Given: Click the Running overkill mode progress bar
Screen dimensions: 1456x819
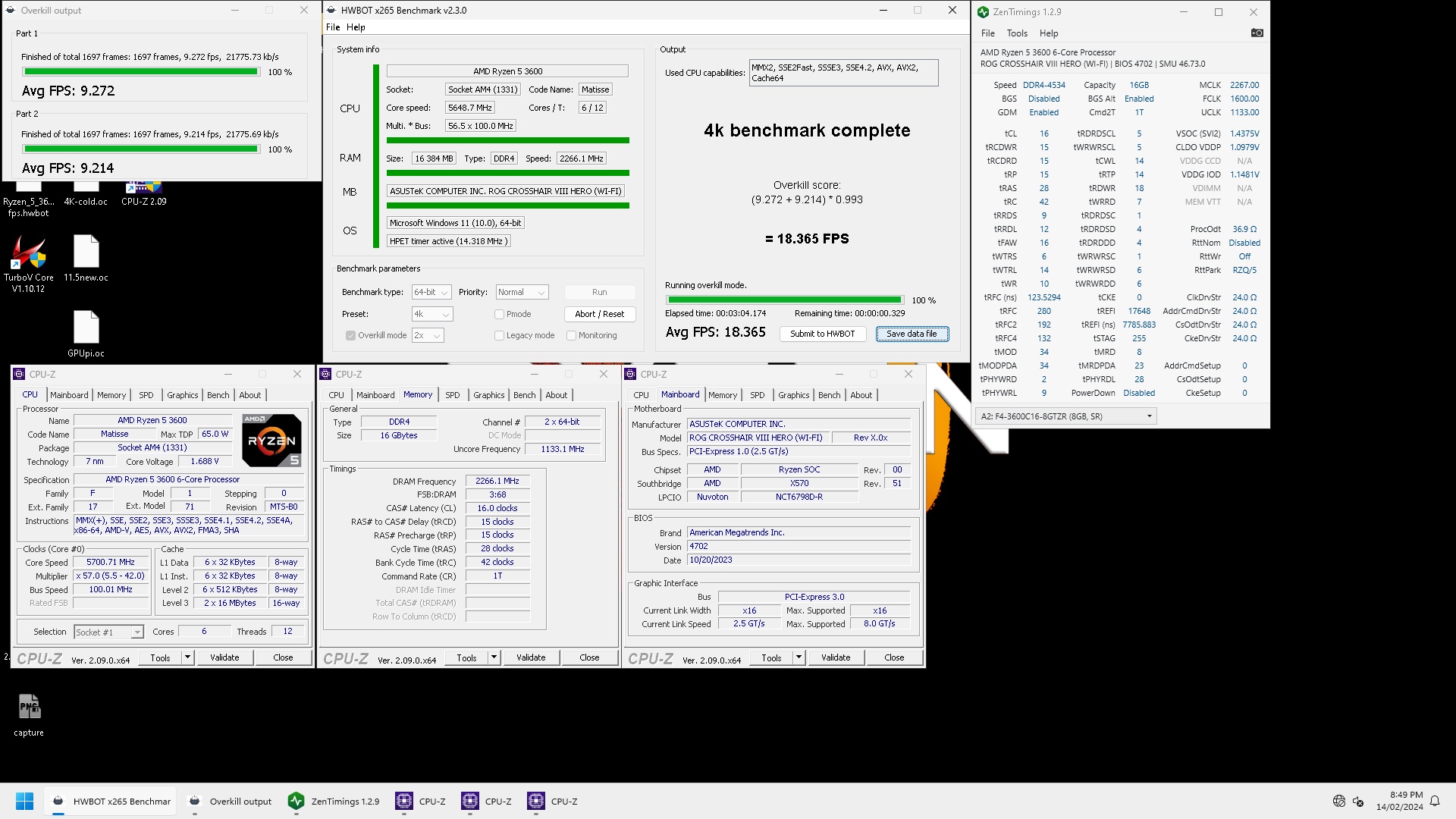Looking at the screenshot, I should [785, 300].
